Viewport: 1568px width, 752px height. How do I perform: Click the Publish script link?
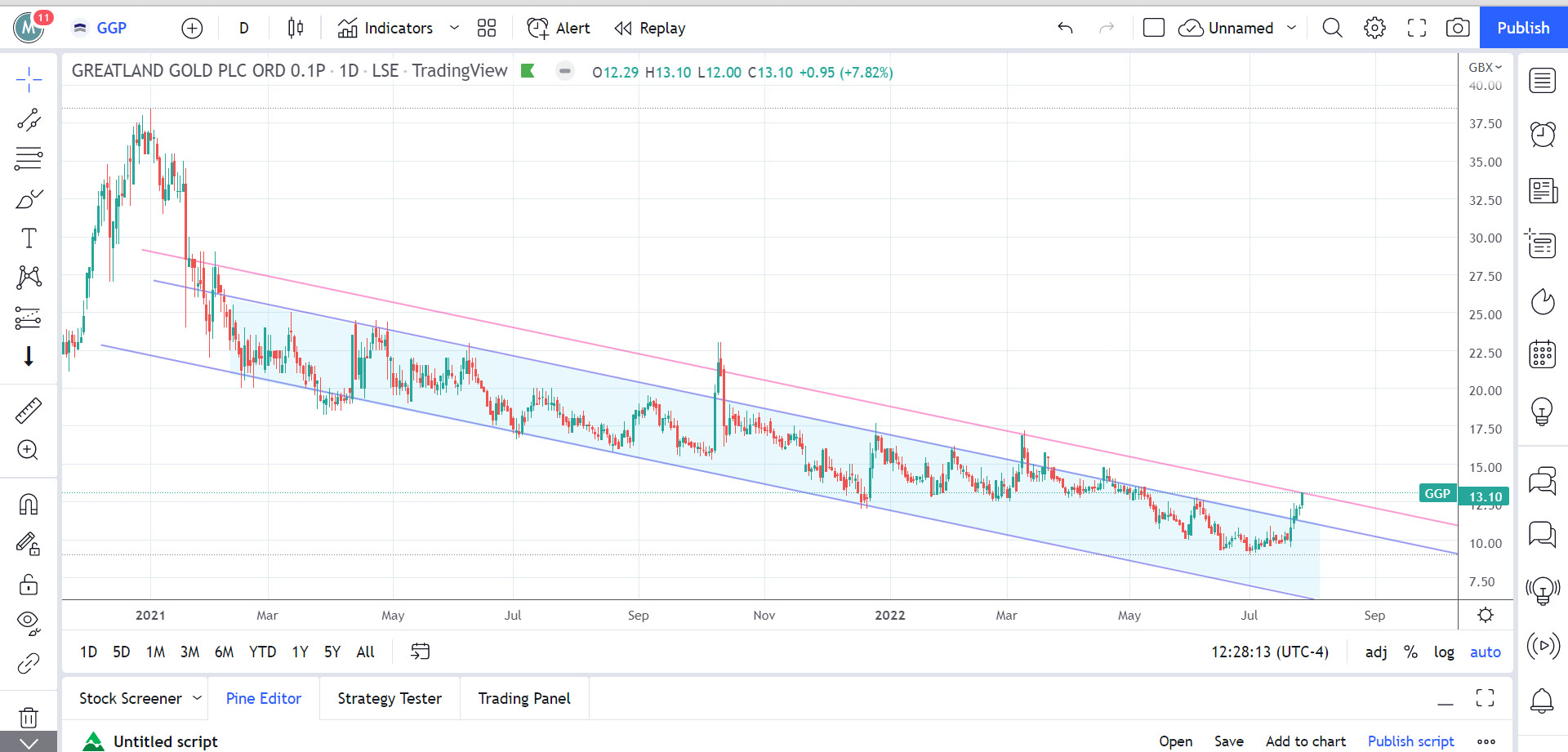(x=1410, y=741)
